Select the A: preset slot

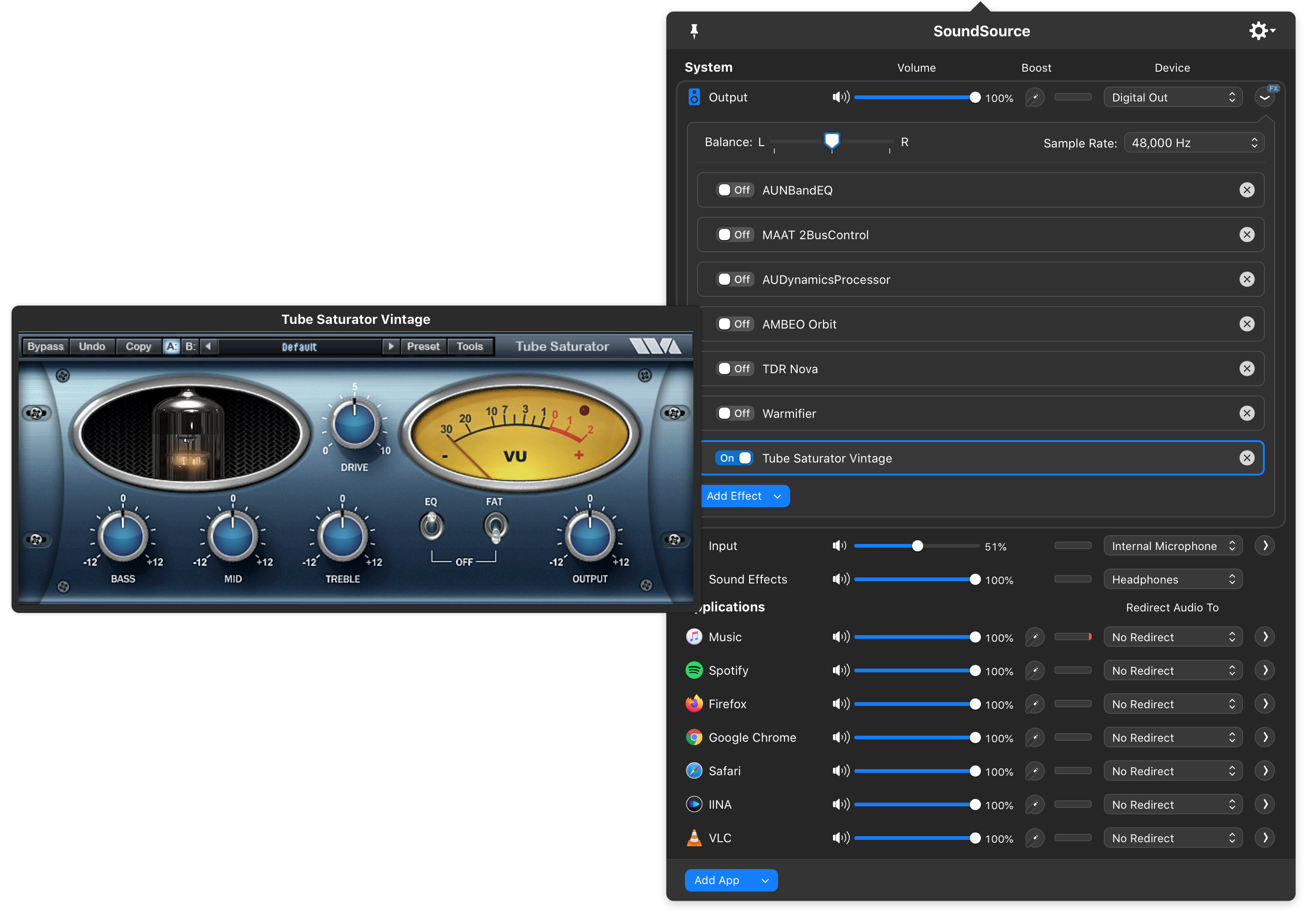click(x=171, y=346)
